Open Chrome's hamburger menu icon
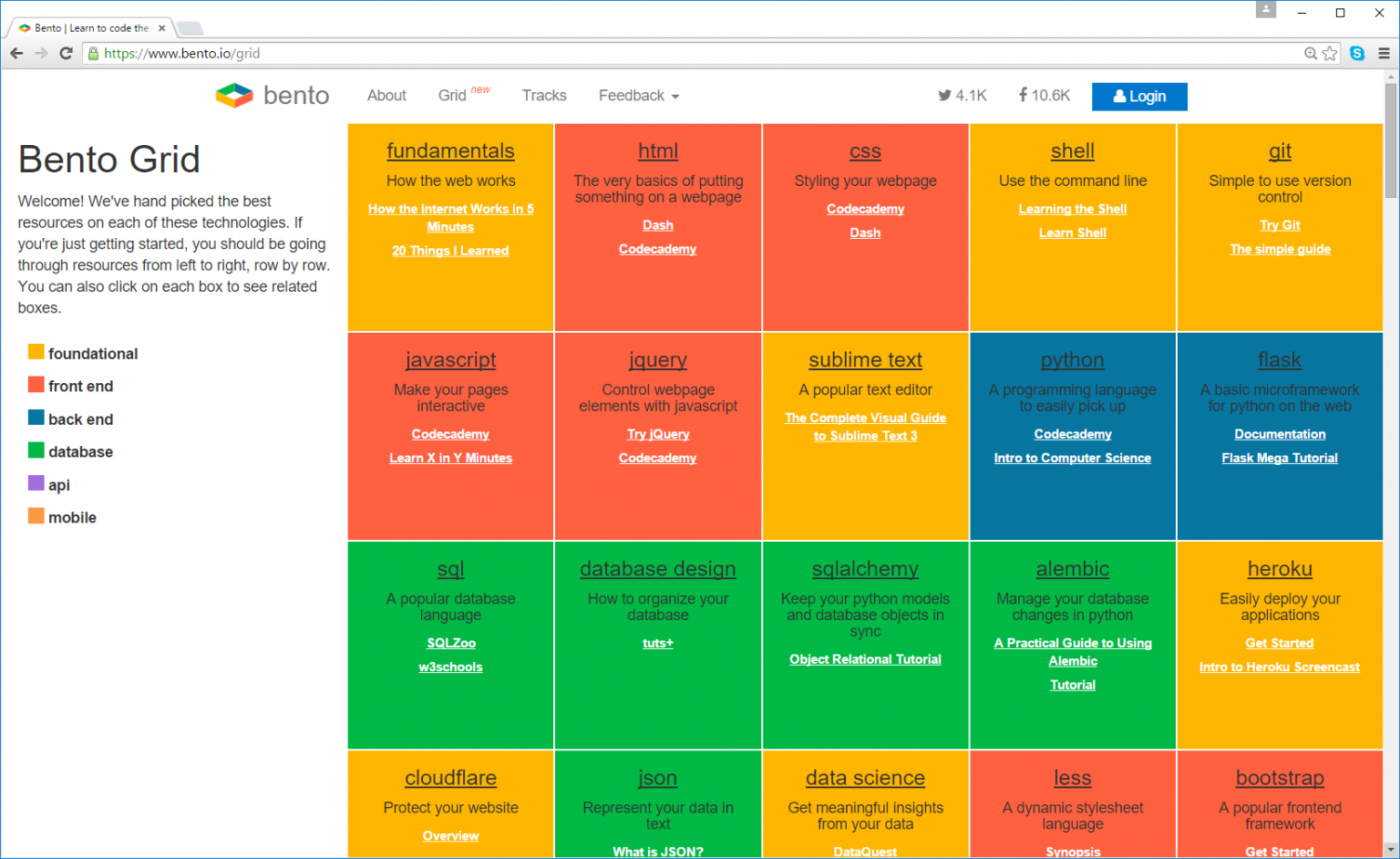The height and width of the screenshot is (859, 1400). coord(1385,53)
